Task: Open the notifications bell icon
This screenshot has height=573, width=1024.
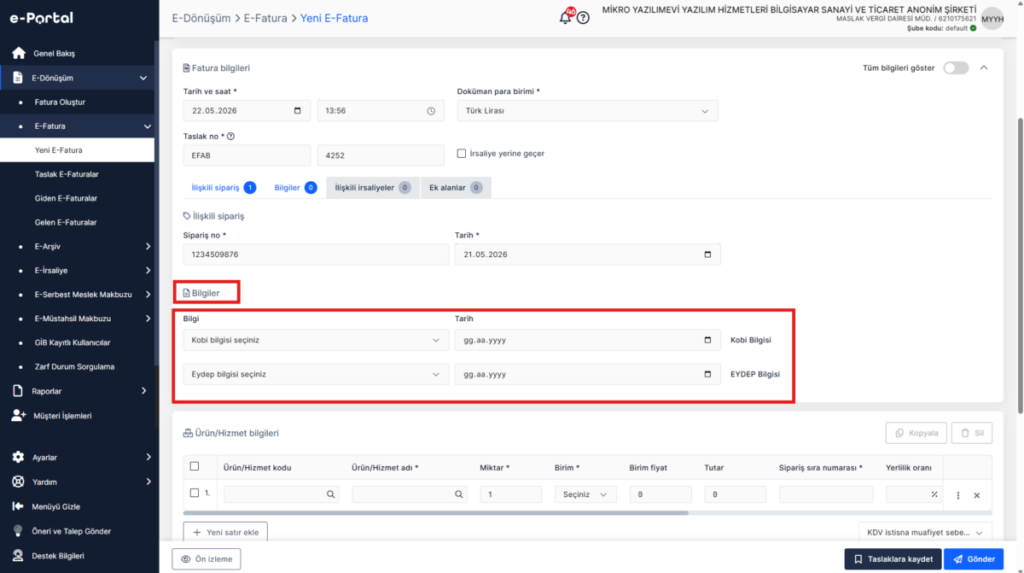Action: (x=566, y=18)
